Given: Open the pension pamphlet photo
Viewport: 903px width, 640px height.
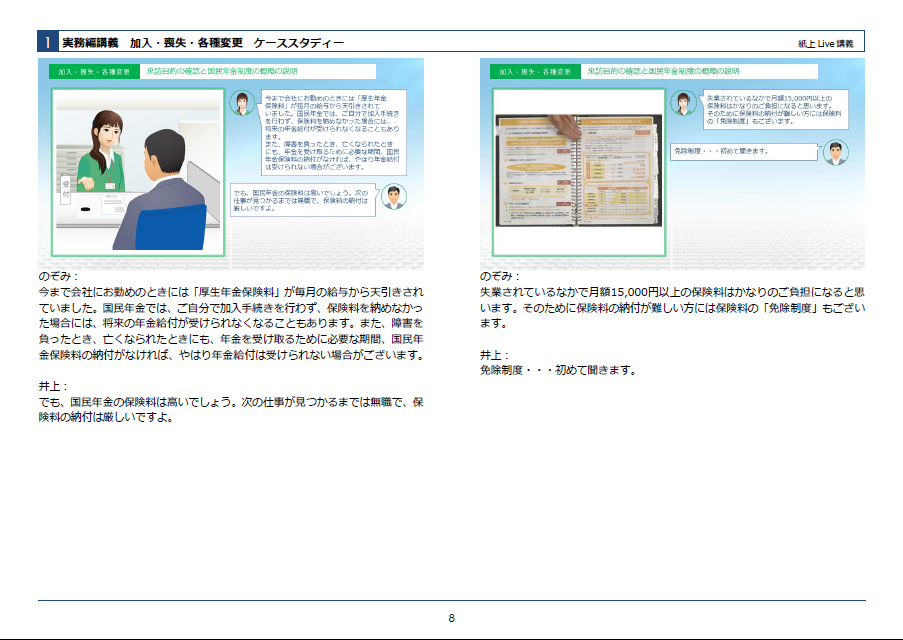Looking at the screenshot, I should pos(579,172).
